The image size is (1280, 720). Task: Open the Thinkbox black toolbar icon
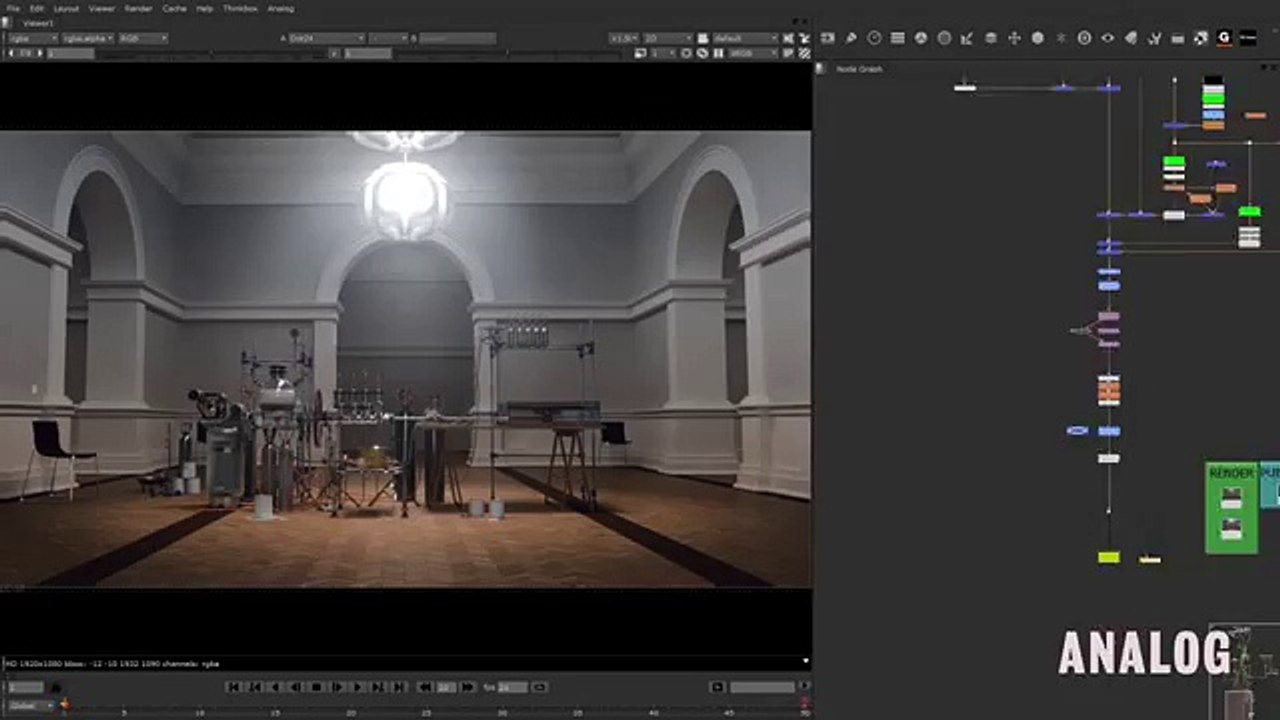[x=1248, y=38]
